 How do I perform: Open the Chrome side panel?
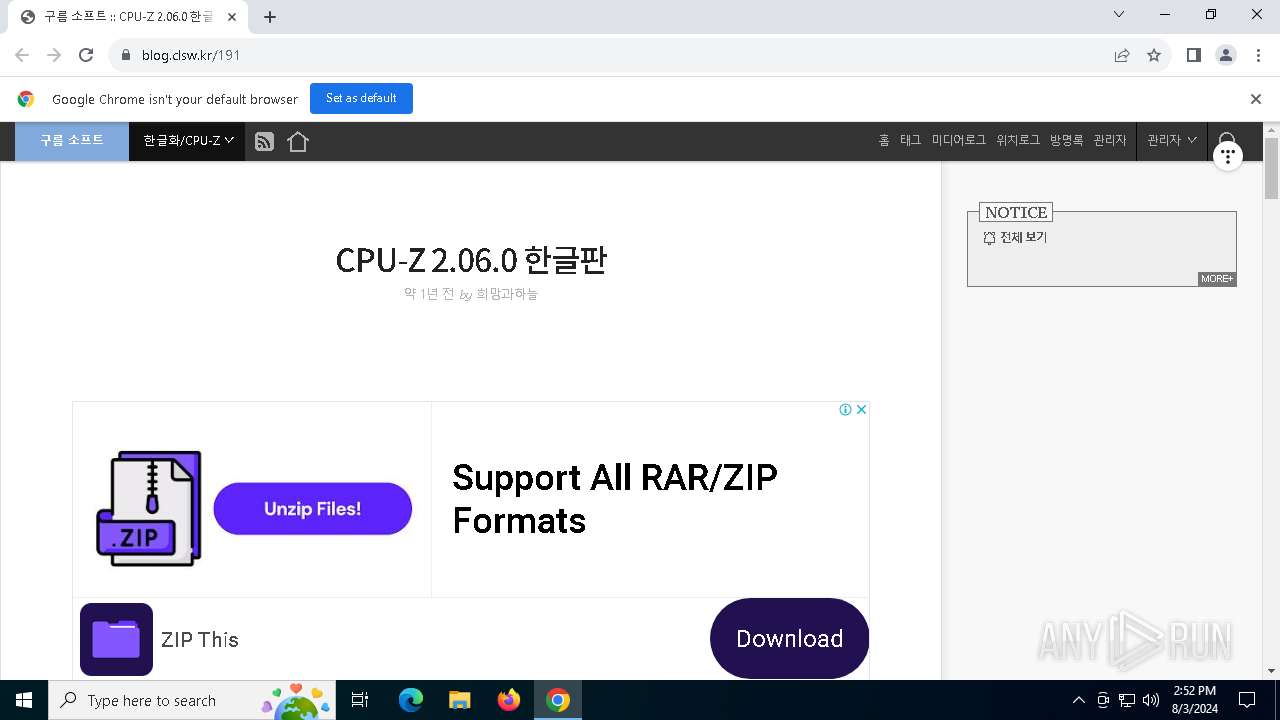coord(1193,55)
